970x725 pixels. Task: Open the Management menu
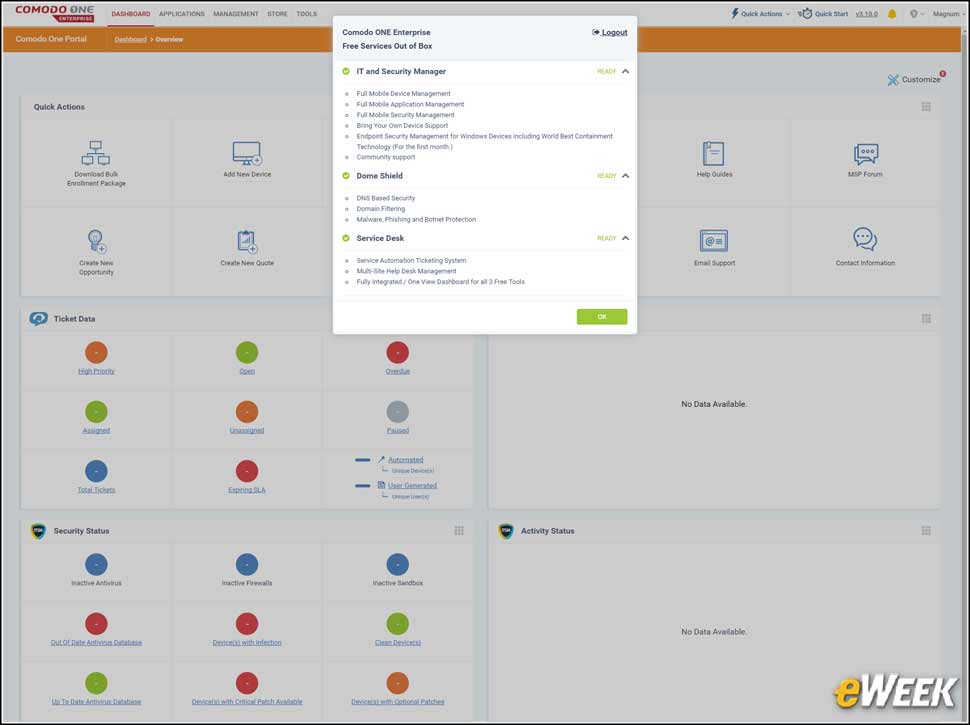236,14
